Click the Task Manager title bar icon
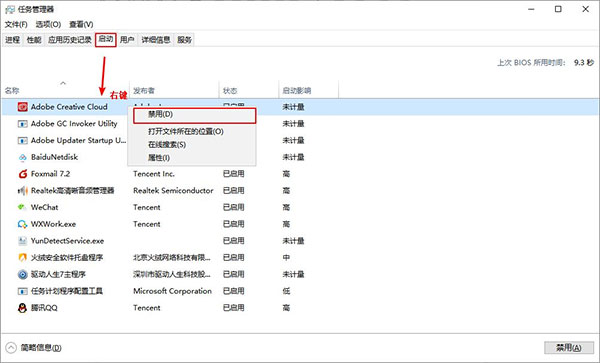 click(10, 9)
